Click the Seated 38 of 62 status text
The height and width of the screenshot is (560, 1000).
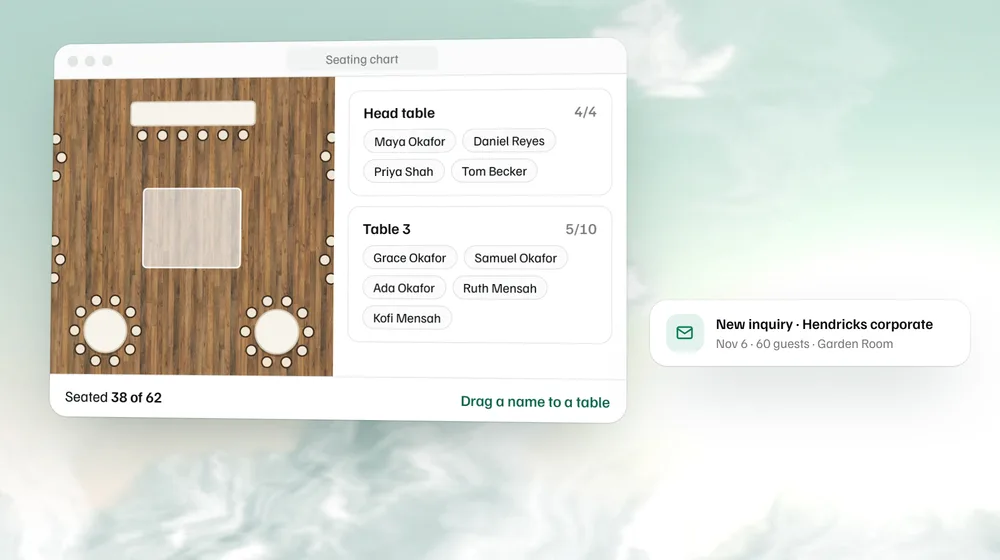point(114,397)
